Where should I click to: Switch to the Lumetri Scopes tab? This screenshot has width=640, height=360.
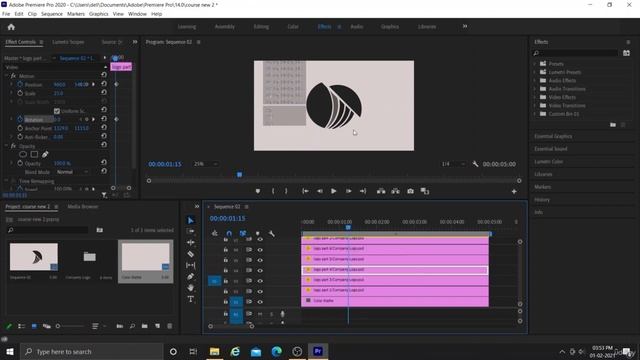point(68,42)
